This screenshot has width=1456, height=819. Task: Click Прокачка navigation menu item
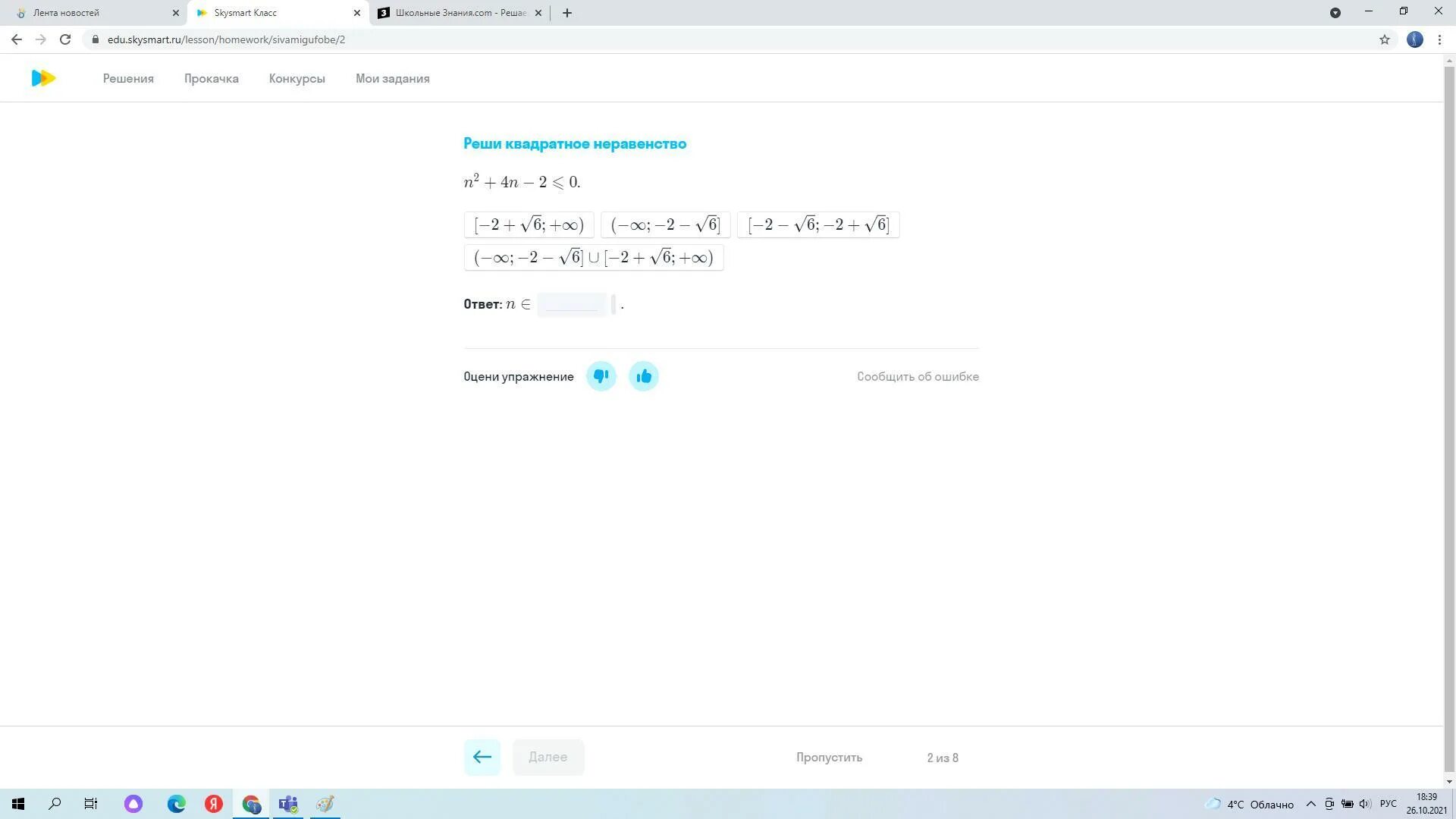tap(211, 78)
